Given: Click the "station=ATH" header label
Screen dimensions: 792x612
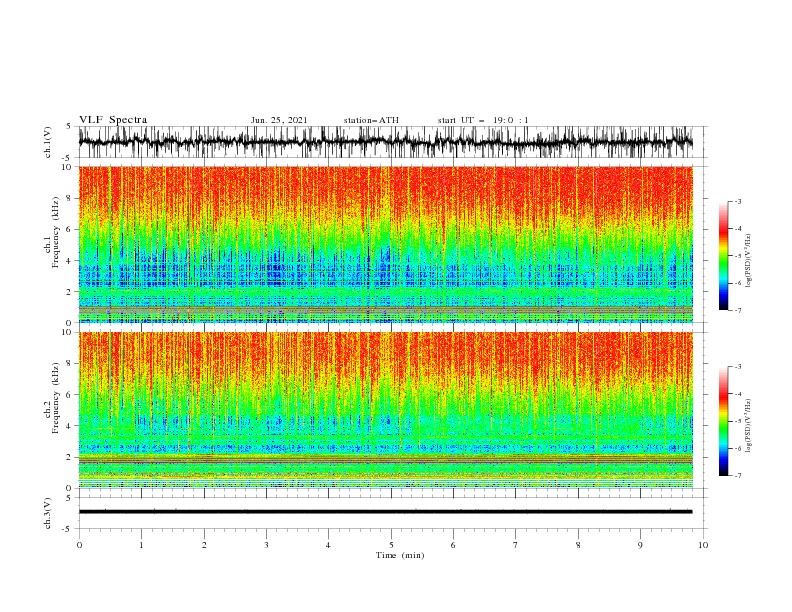Looking at the screenshot, I should click(x=371, y=120).
